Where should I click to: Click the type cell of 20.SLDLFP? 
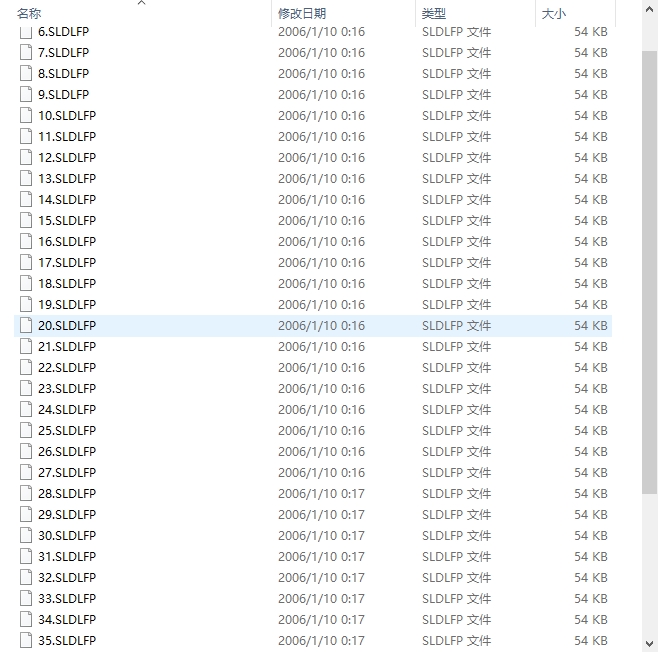(456, 325)
